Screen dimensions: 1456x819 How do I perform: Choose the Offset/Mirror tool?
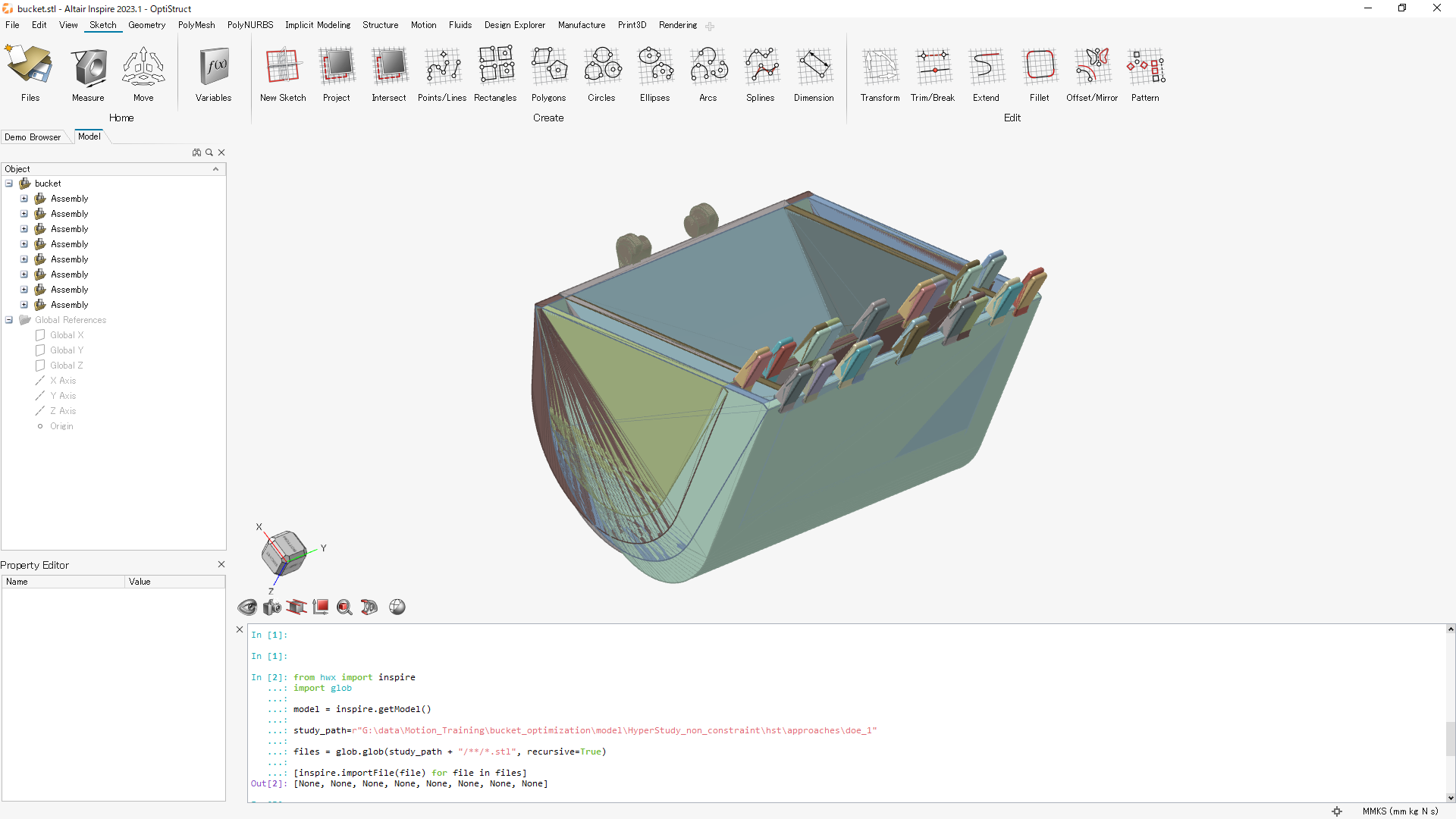1091,68
